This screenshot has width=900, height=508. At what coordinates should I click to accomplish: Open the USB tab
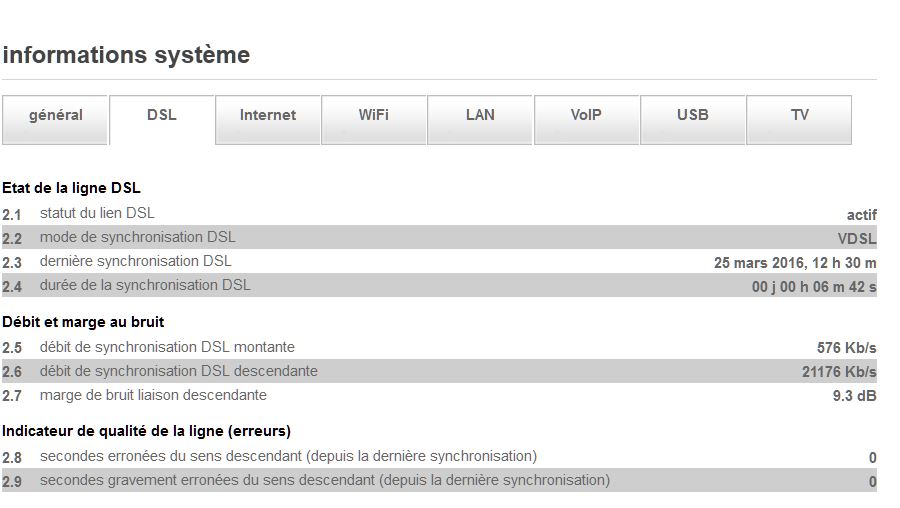tap(692, 116)
